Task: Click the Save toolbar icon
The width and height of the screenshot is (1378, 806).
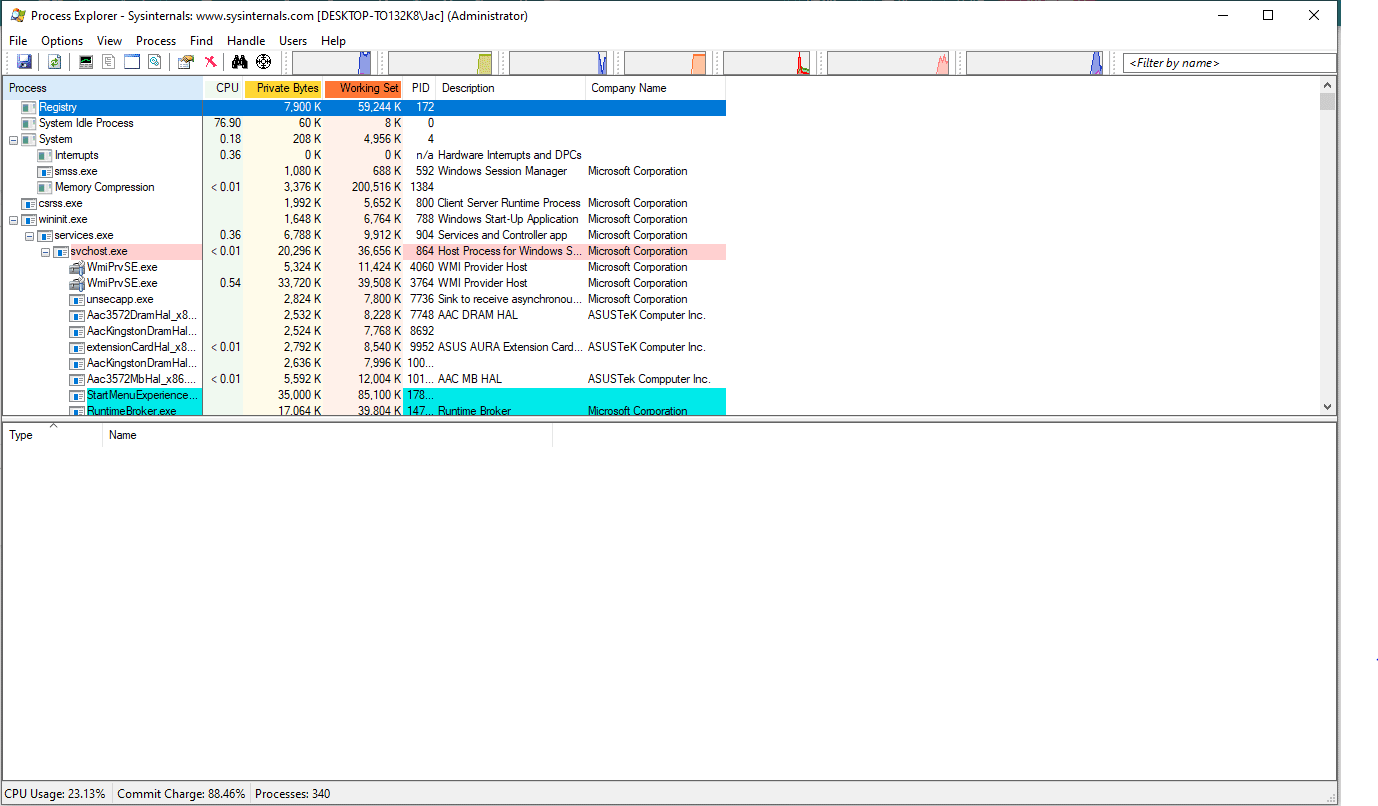Action: 25,62
